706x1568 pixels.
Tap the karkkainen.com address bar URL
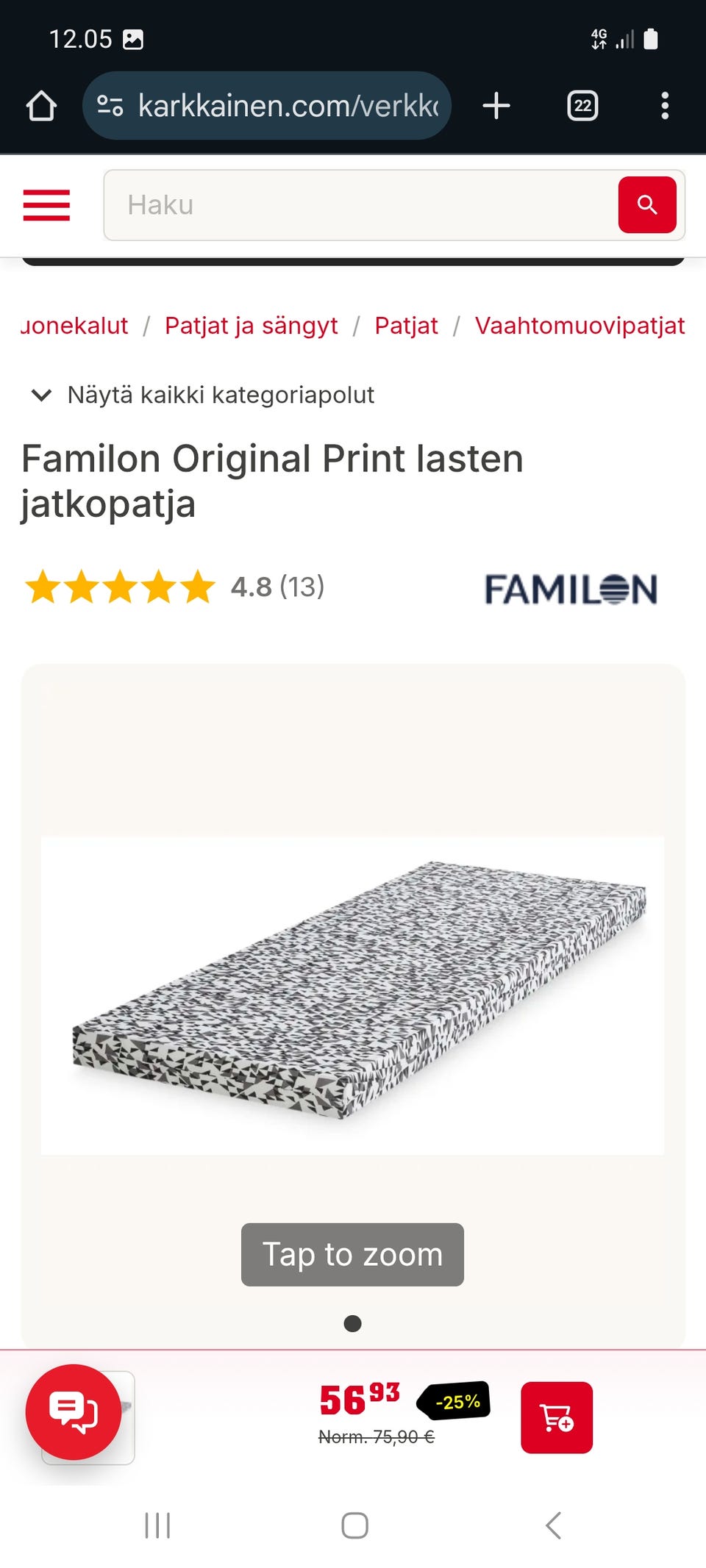(288, 106)
